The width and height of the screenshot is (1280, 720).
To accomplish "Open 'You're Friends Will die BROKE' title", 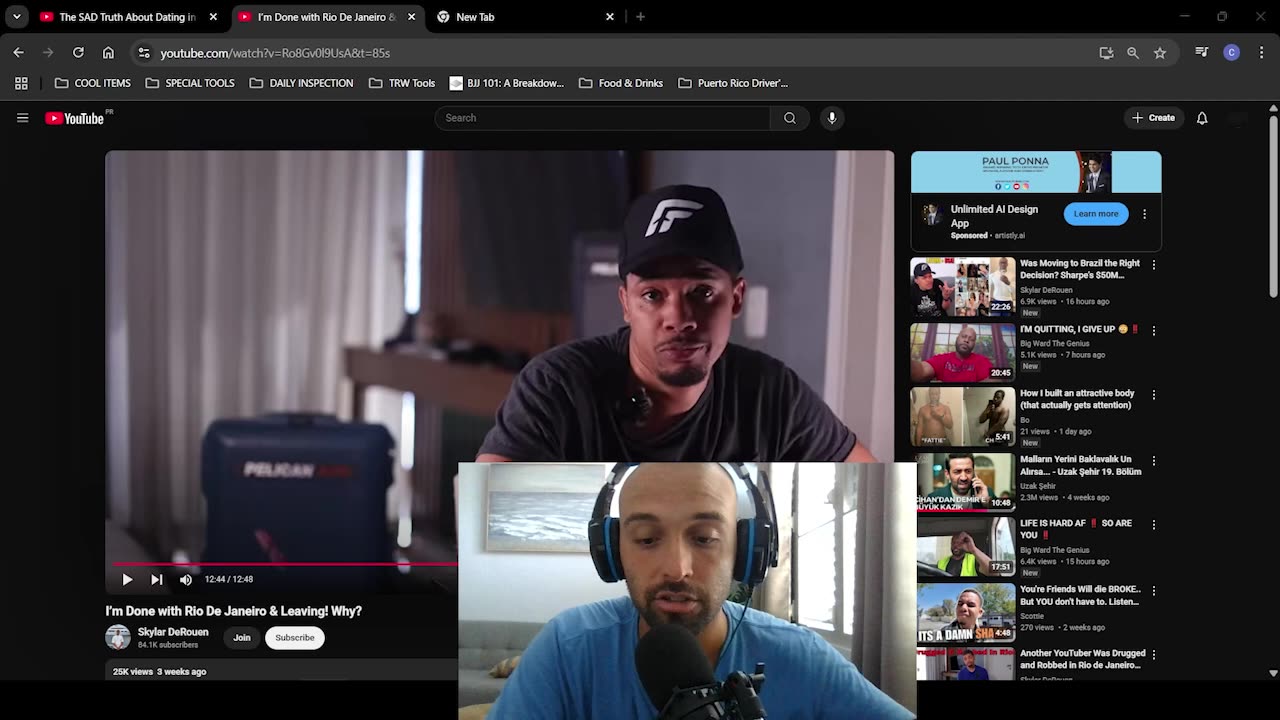I will pos(1080,596).
